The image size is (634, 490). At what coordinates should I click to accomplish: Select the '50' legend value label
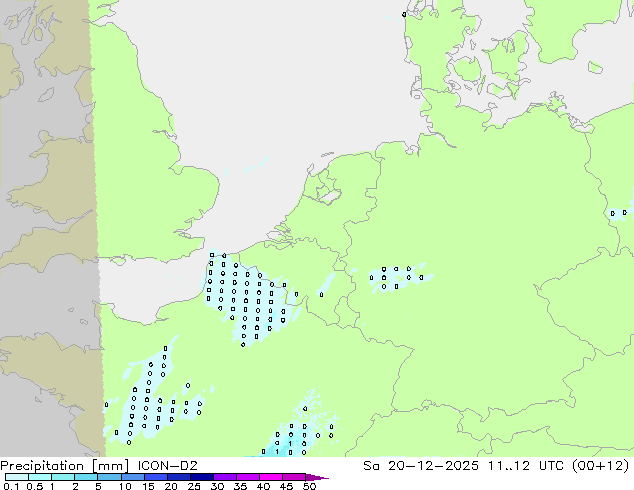[x=309, y=486]
